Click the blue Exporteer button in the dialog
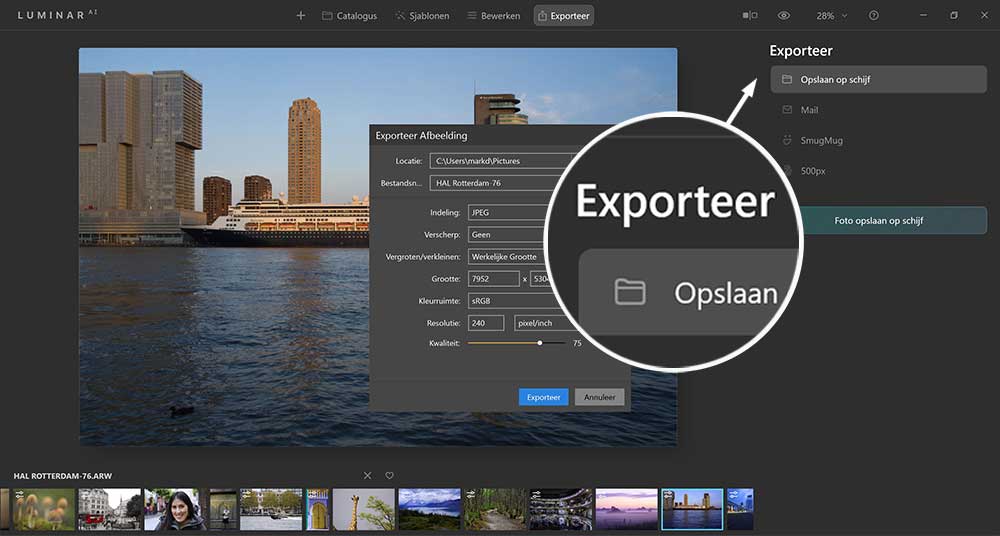The width and height of the screenshot is (1000, 536). click(x=543, y=397)
